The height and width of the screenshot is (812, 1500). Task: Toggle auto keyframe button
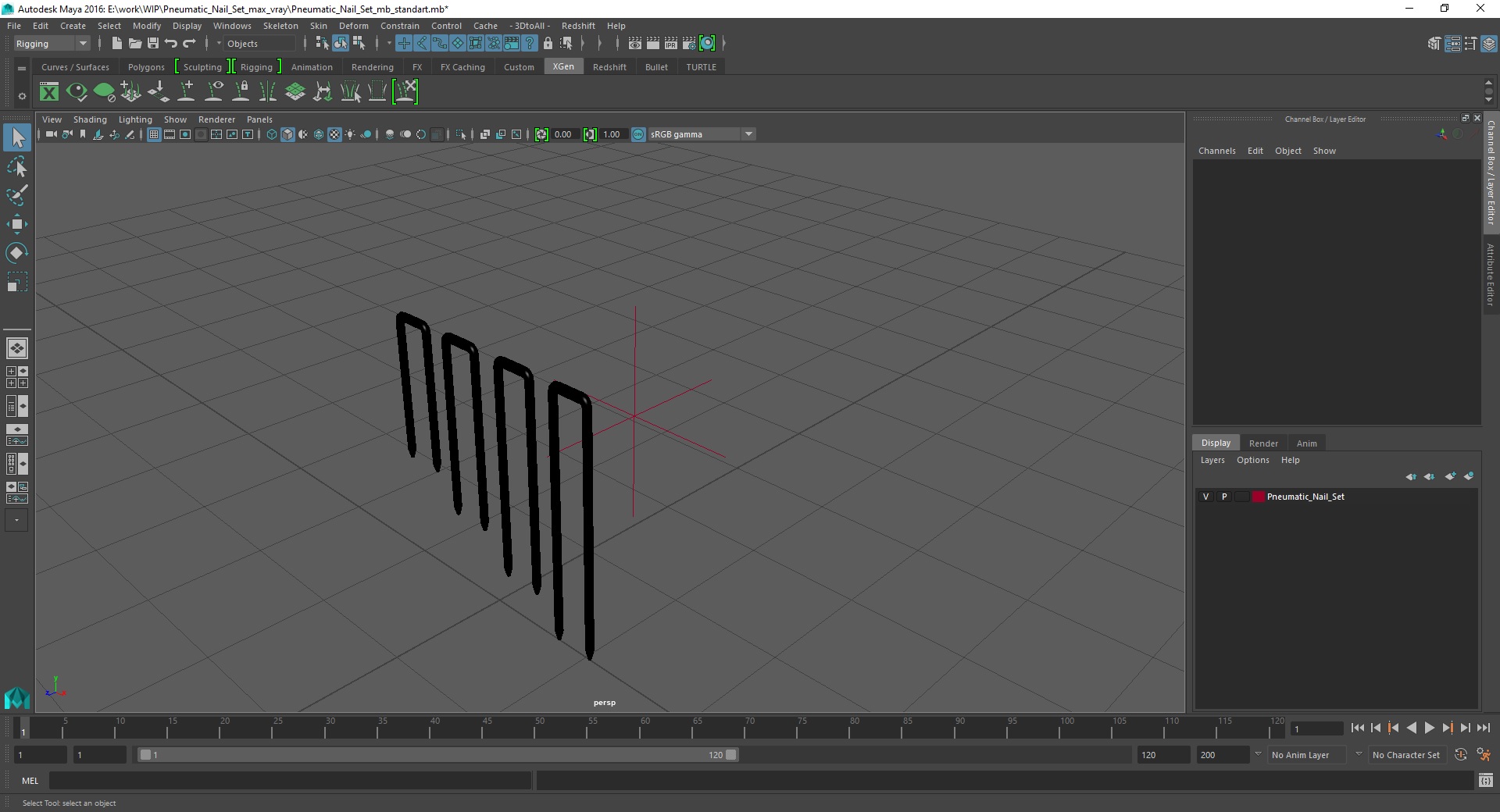1461,755
